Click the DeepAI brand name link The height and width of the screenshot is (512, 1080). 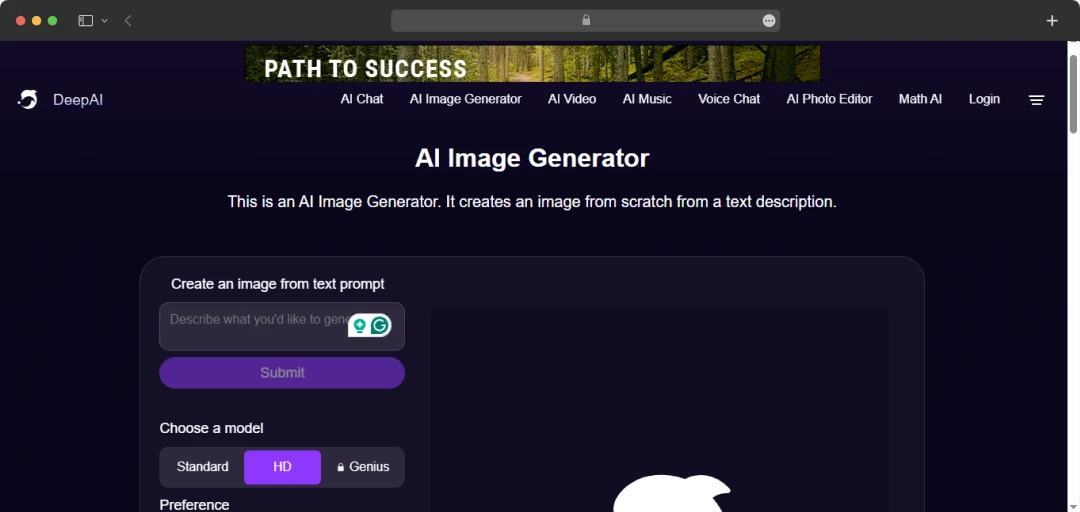pos(78,100)
